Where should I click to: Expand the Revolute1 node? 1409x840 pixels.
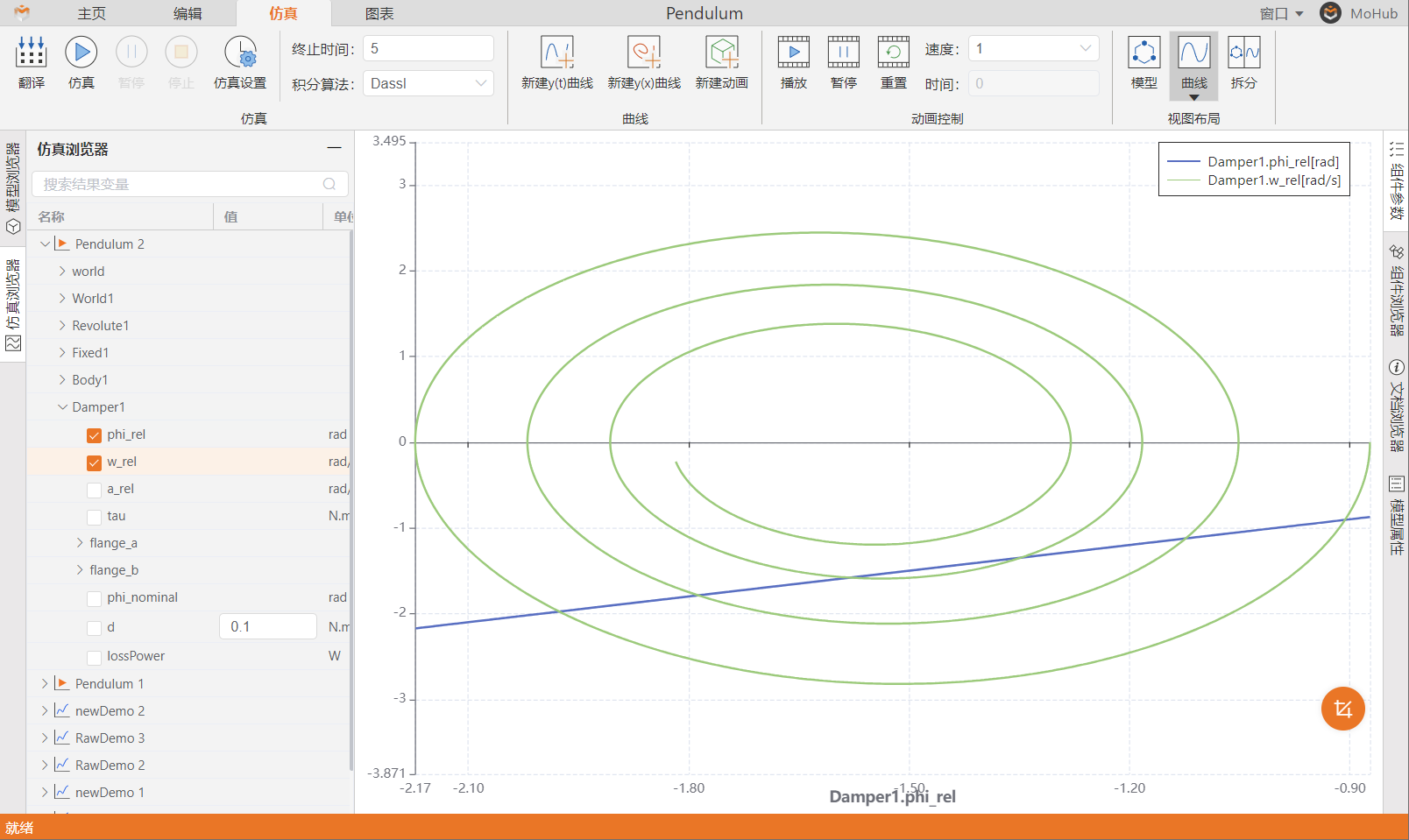pyautogui.click(x=62, y=325)
